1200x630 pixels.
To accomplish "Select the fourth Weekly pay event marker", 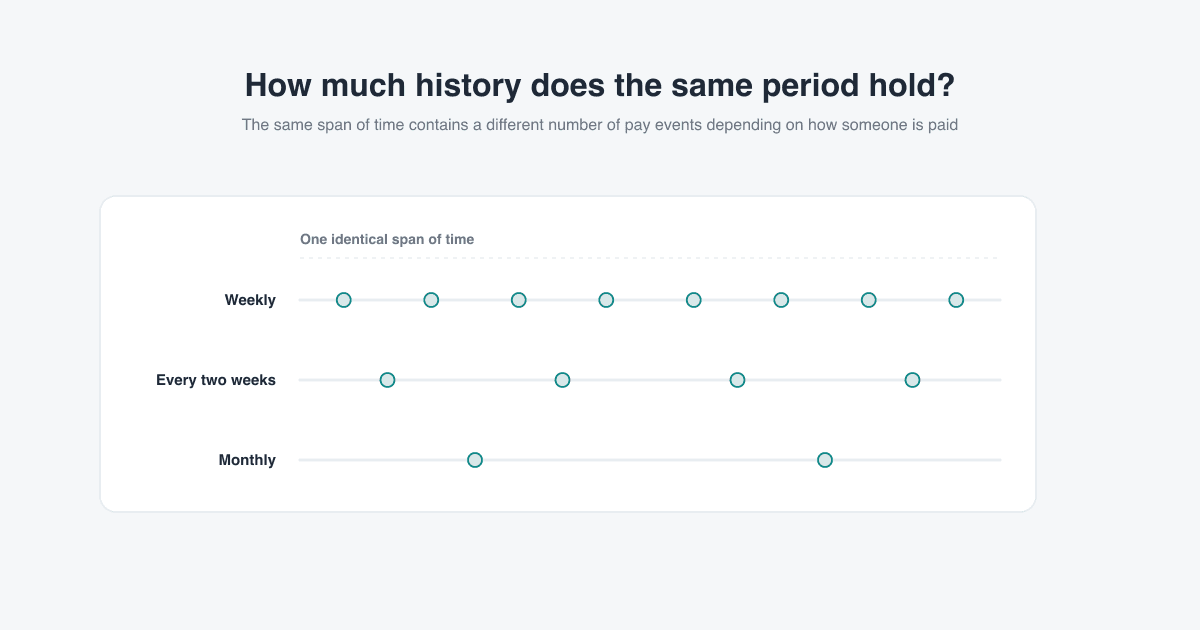I will pyautogui.click(x=606, y=300).
